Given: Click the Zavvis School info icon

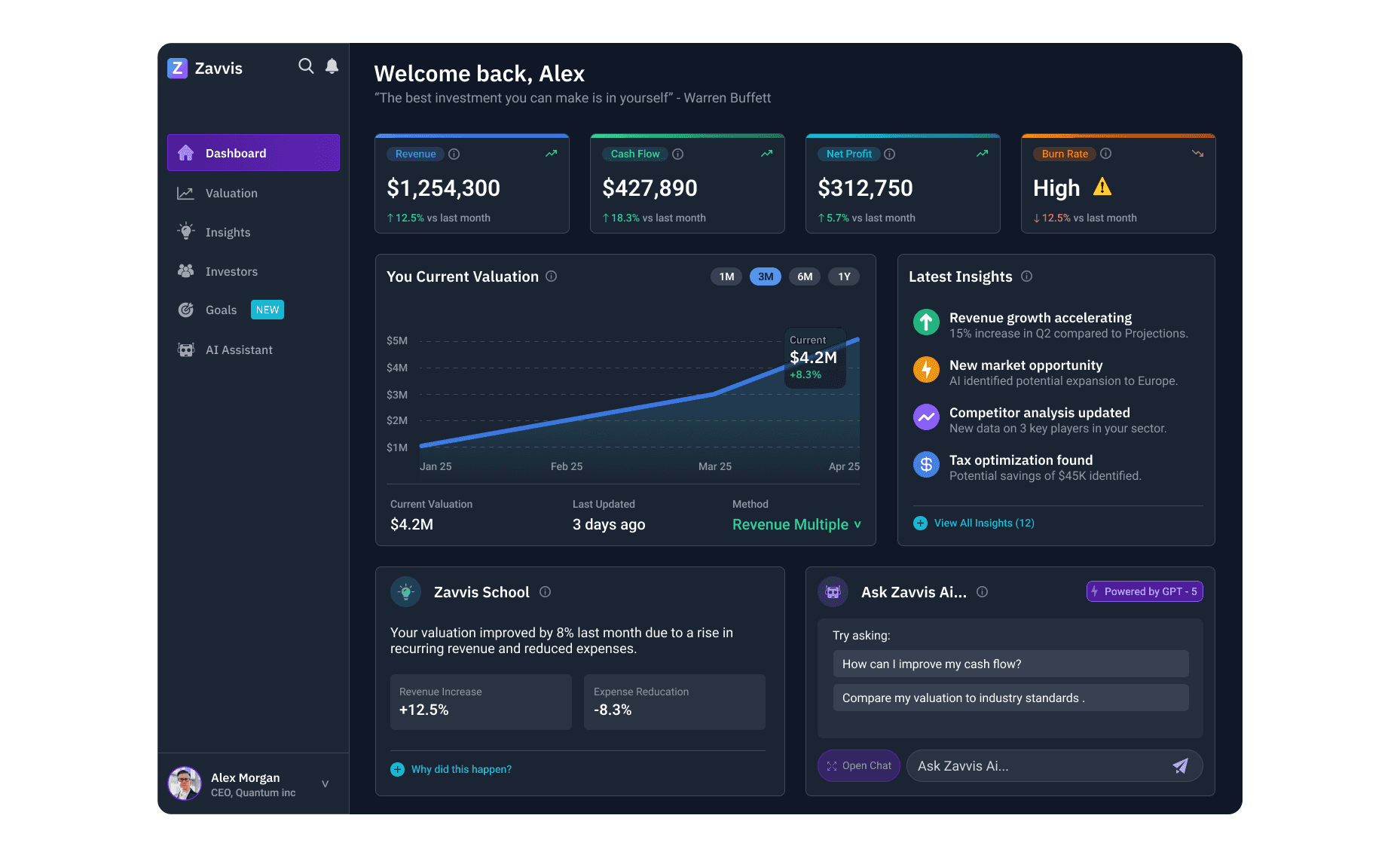Looking at the screenshot, I should pos(546,592).
